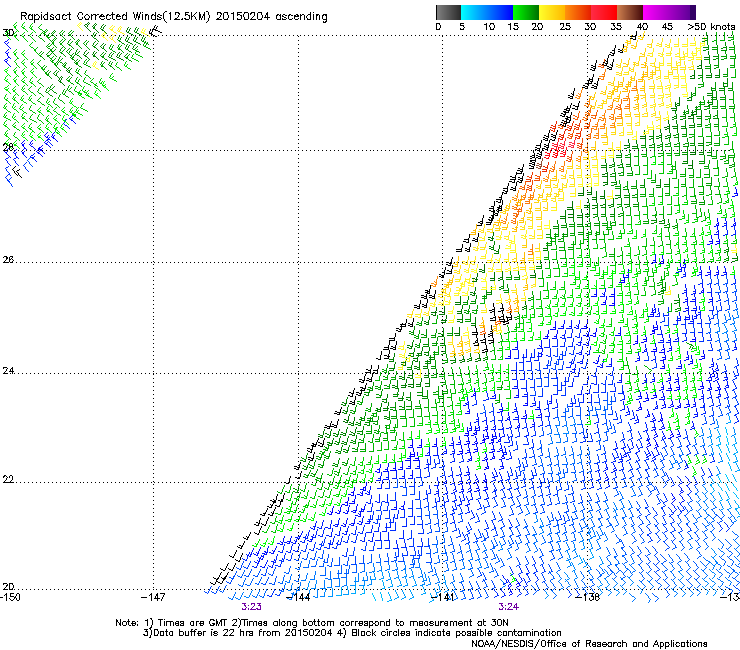
Task: Click the gray 0-5 knots legend swatch
Action: tap(448, 12)
